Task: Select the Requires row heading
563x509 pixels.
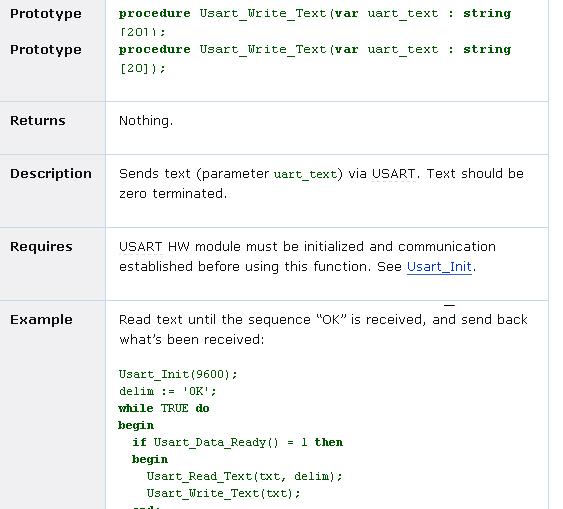Action: (x=41, y=247)
